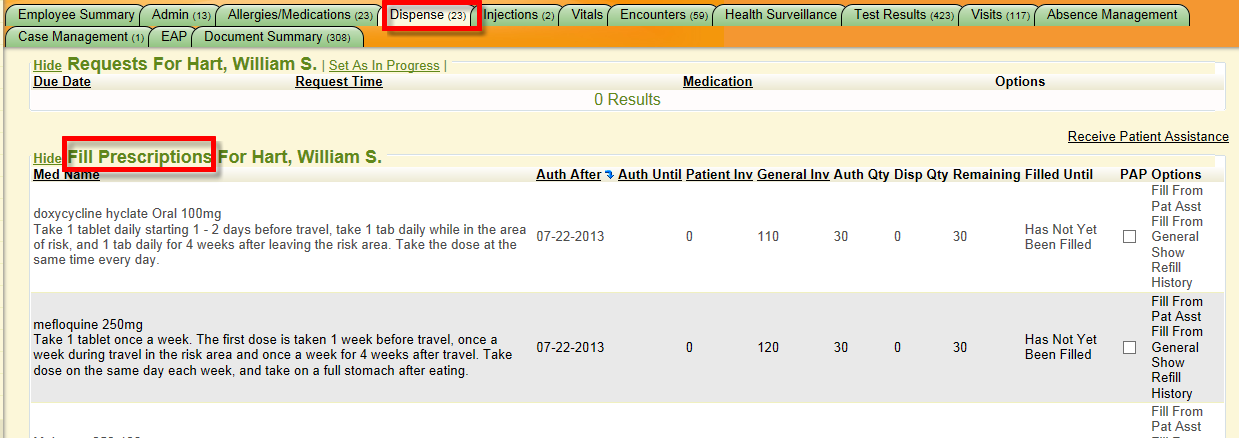Image resolution: width=1239 pixels, height=438 pixels.
Task: Open the Case Management tab
Action: click(80, 37)
